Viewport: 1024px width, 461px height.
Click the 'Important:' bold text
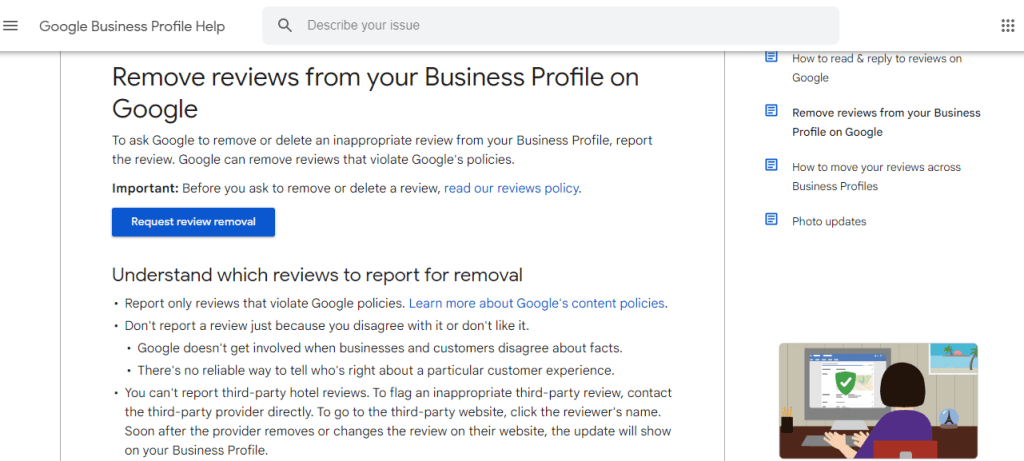click(145, 189)
